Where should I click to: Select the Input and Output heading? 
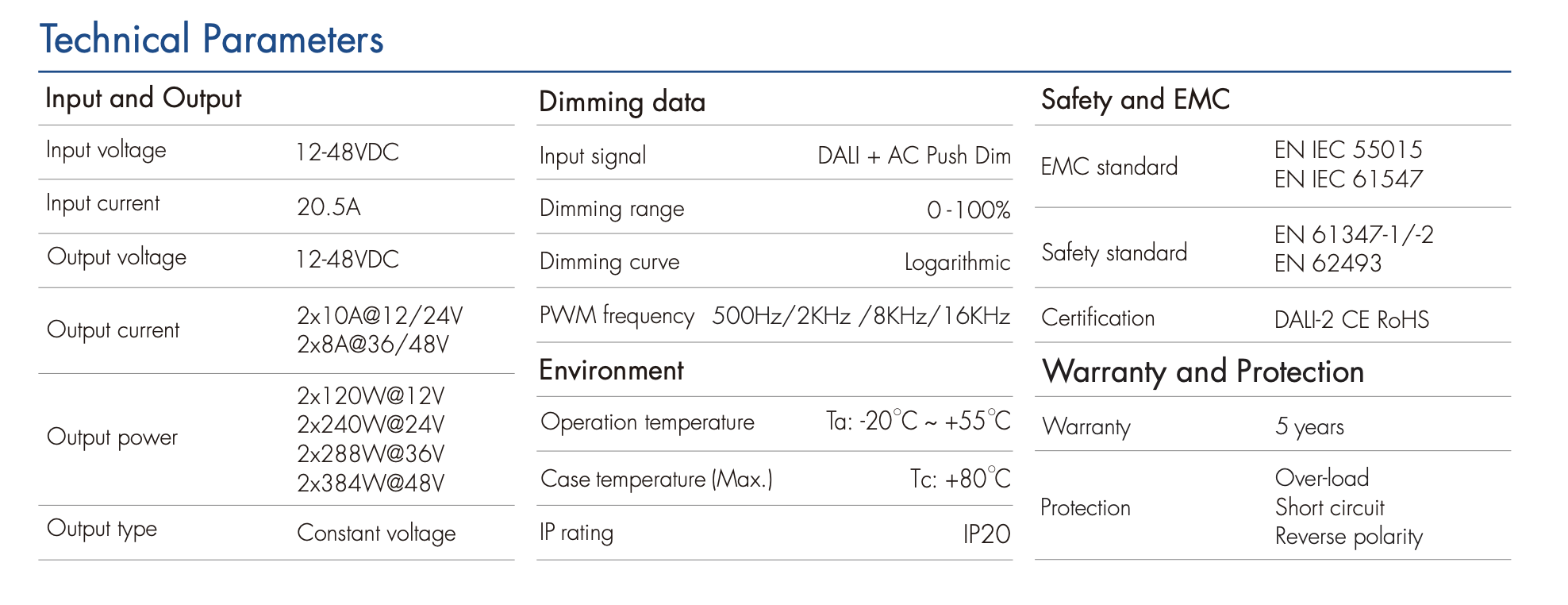[x=143, y=98]
